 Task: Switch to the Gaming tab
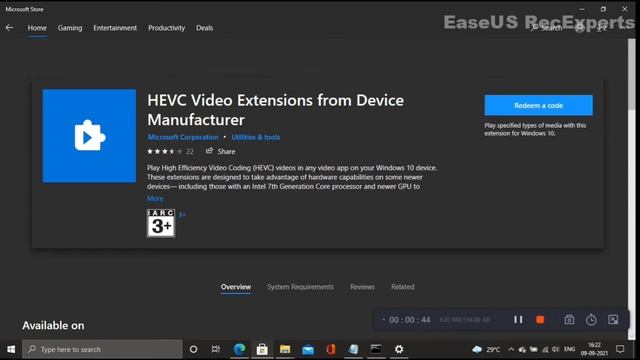[70, 28]
